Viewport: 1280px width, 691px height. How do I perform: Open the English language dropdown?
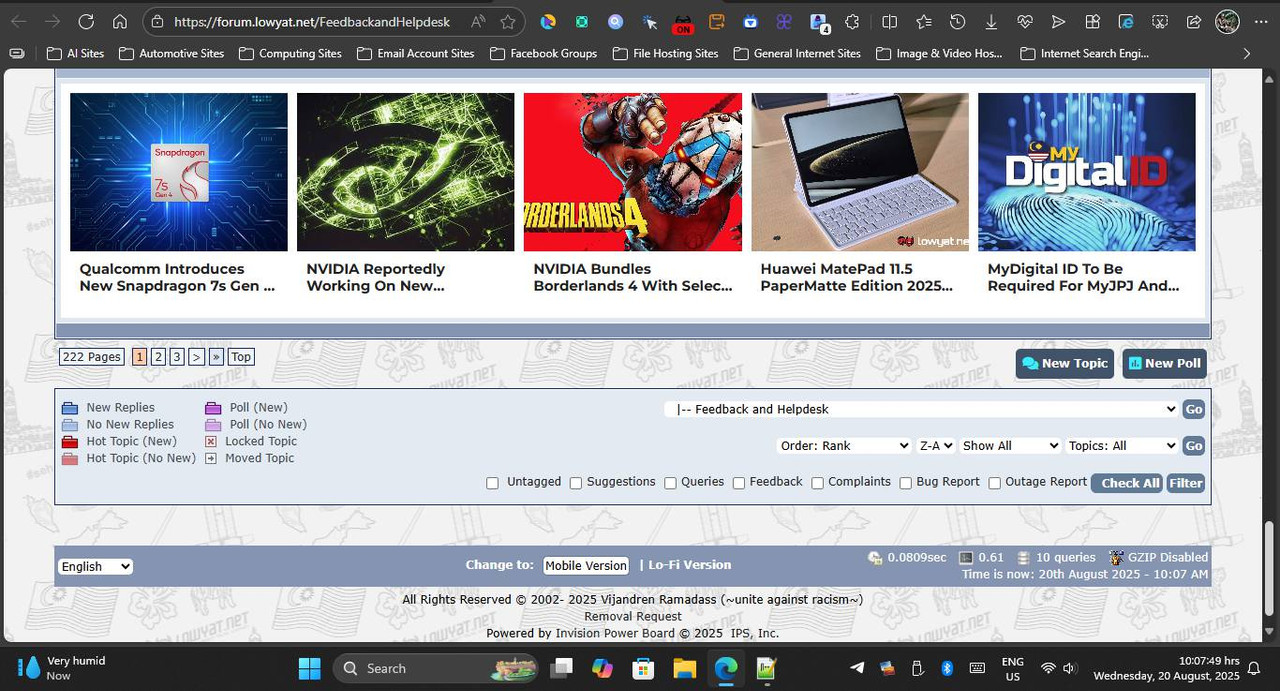click(x=95, y=566)
